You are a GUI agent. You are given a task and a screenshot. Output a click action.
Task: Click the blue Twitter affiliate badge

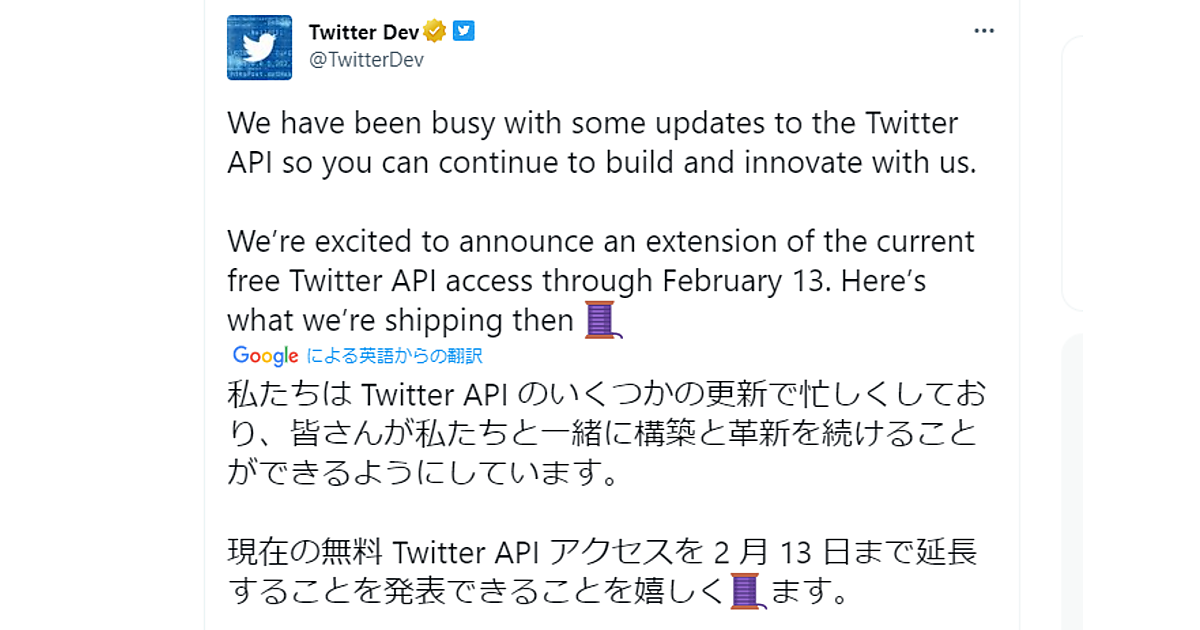tap(463, 31)
